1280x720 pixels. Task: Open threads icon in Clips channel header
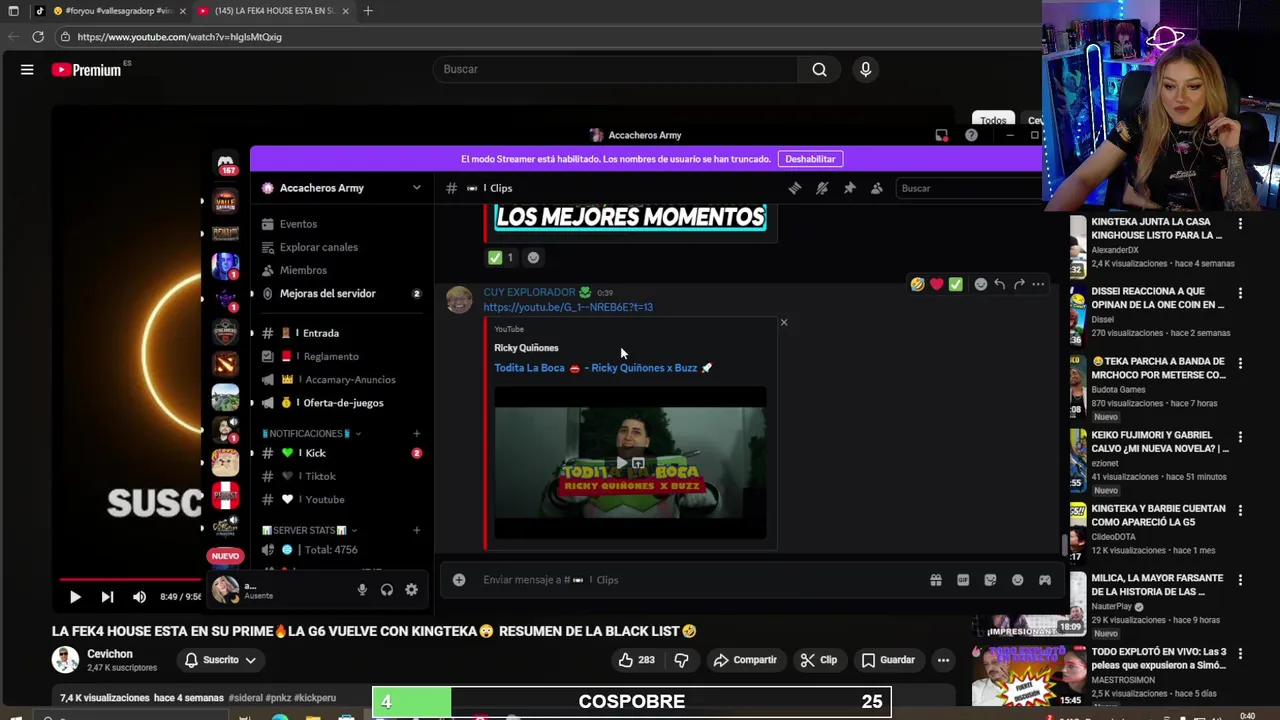click(795, 188)
